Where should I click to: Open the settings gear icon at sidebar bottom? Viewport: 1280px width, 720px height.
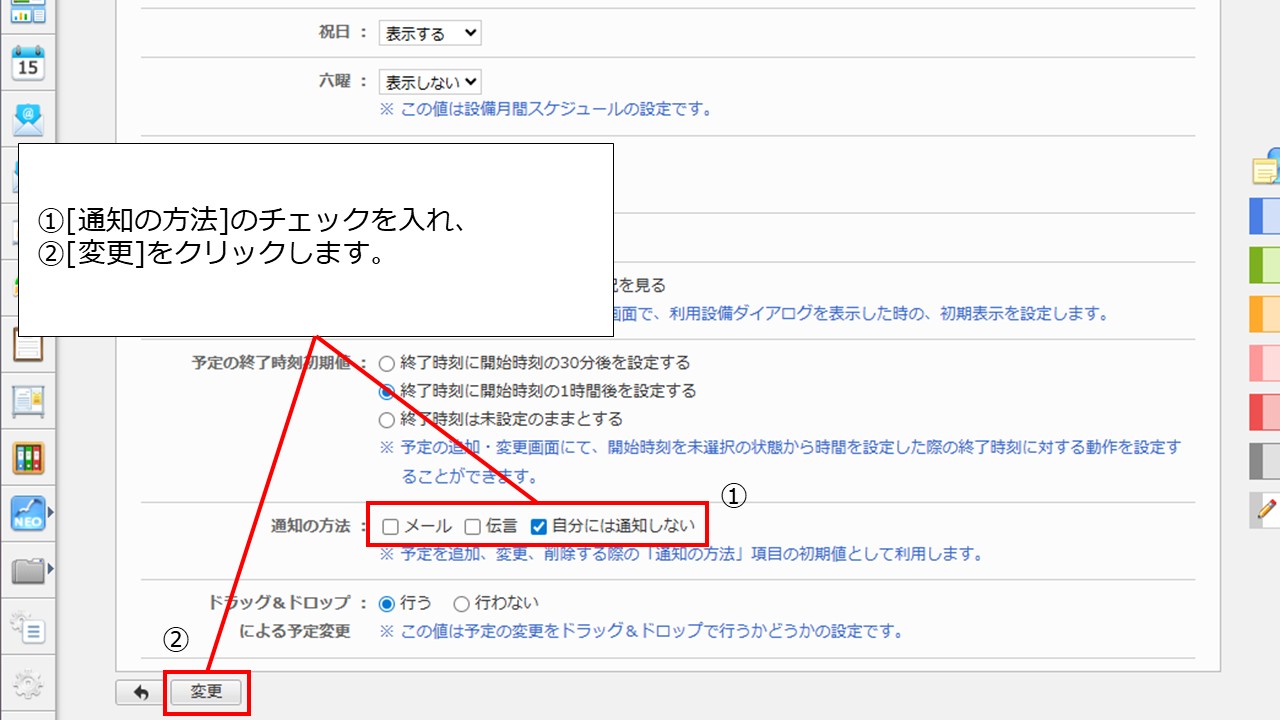(x=28, y=687)
